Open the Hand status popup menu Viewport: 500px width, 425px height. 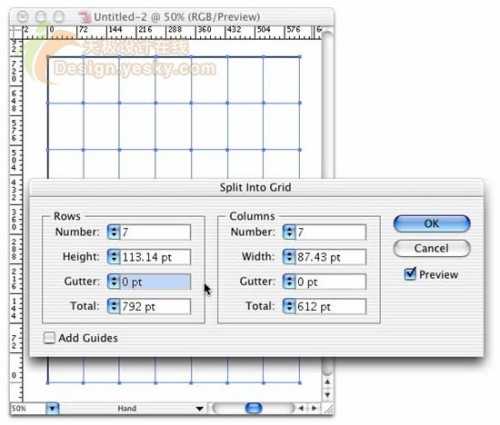pyautogui.click(x=200, y=408)
